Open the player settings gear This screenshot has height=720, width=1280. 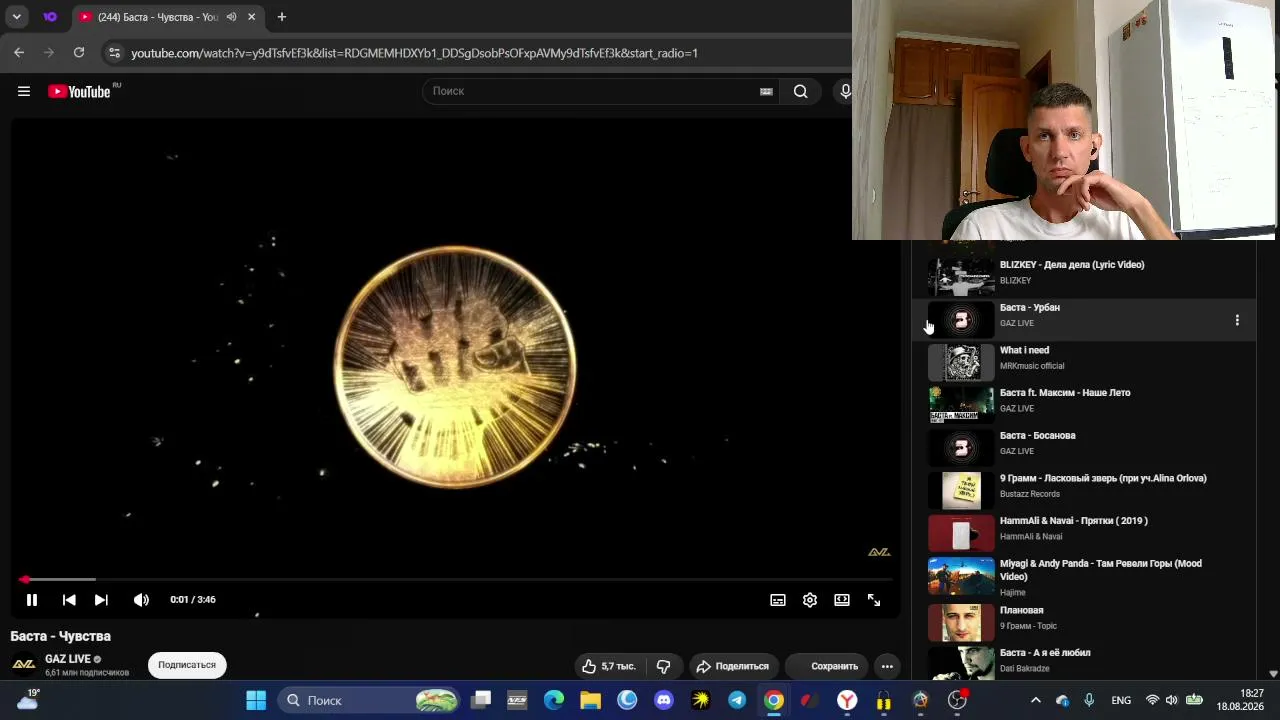(810, 600)
